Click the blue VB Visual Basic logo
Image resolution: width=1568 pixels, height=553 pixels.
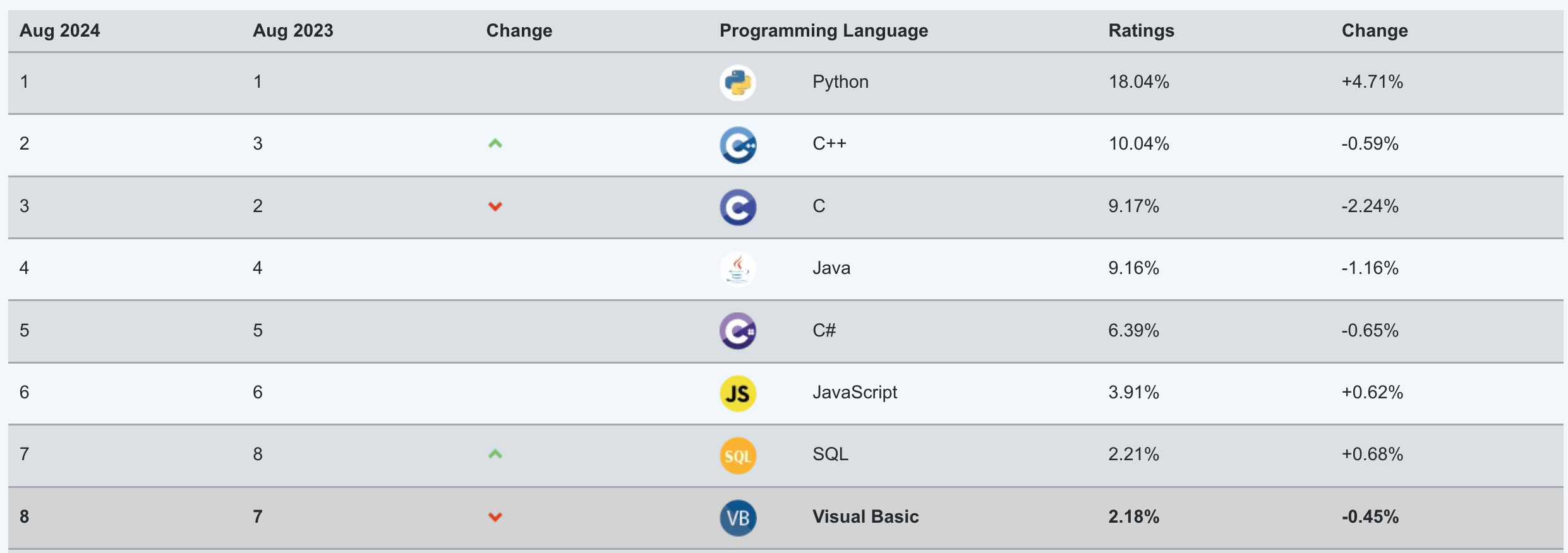738,518
